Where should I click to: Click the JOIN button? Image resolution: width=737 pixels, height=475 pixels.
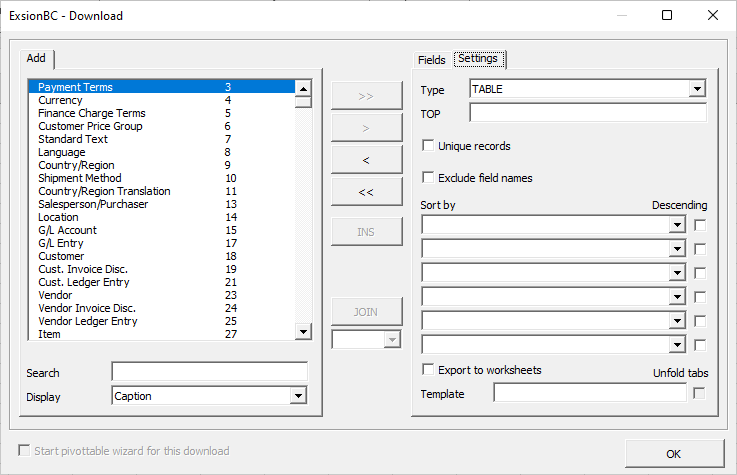(367, 311)
